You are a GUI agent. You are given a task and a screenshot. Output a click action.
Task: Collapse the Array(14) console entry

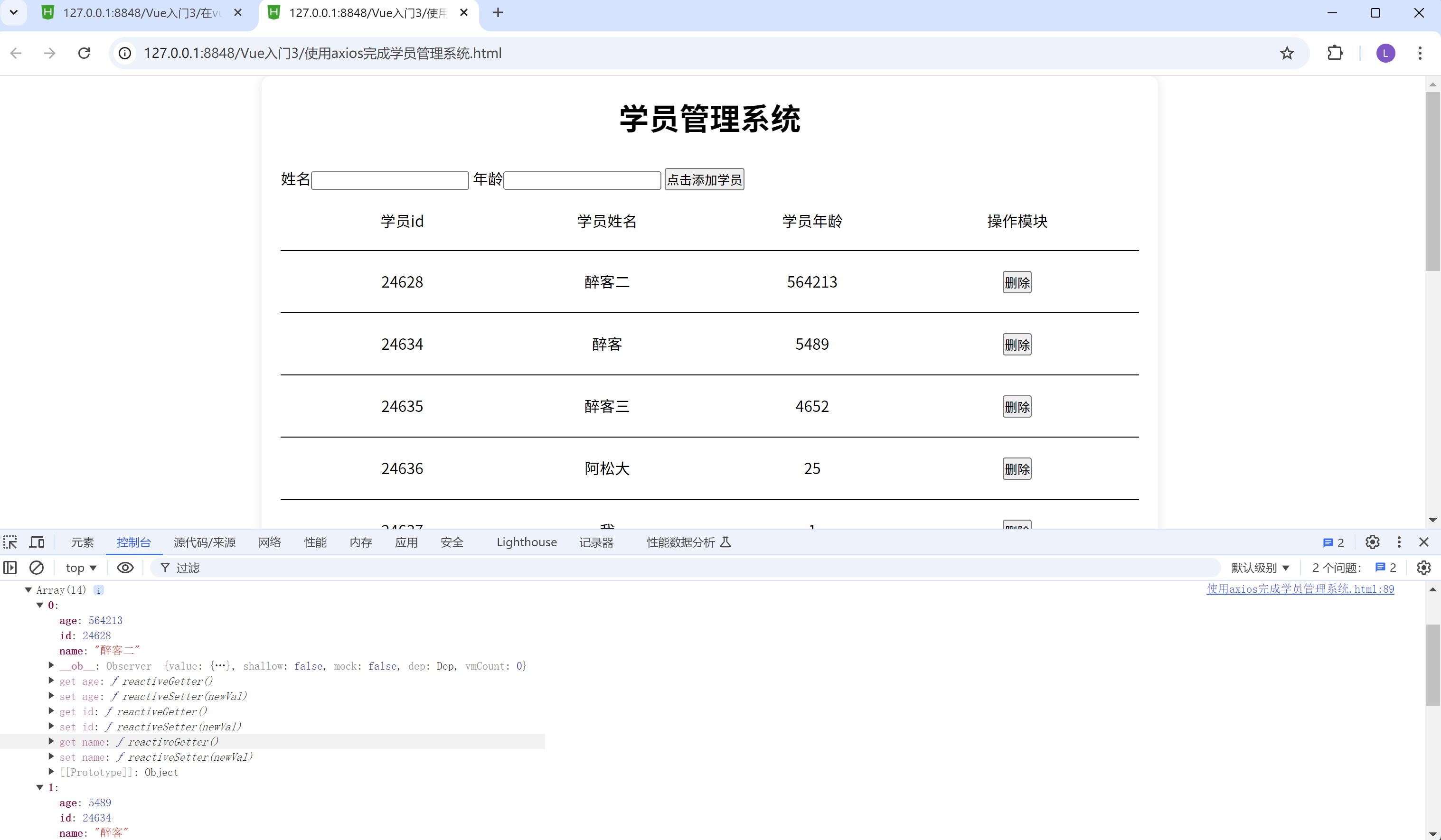28,590
